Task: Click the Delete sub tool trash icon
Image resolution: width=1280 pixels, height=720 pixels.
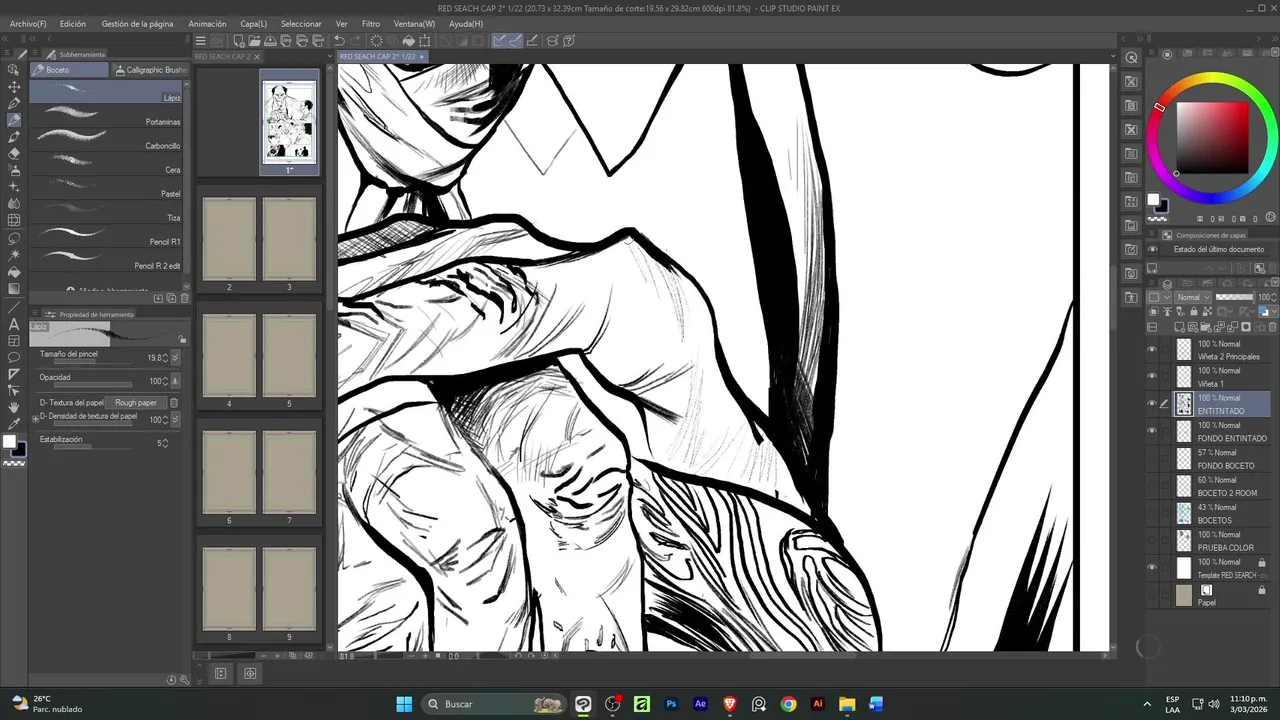Action: [x=184, y=298]
